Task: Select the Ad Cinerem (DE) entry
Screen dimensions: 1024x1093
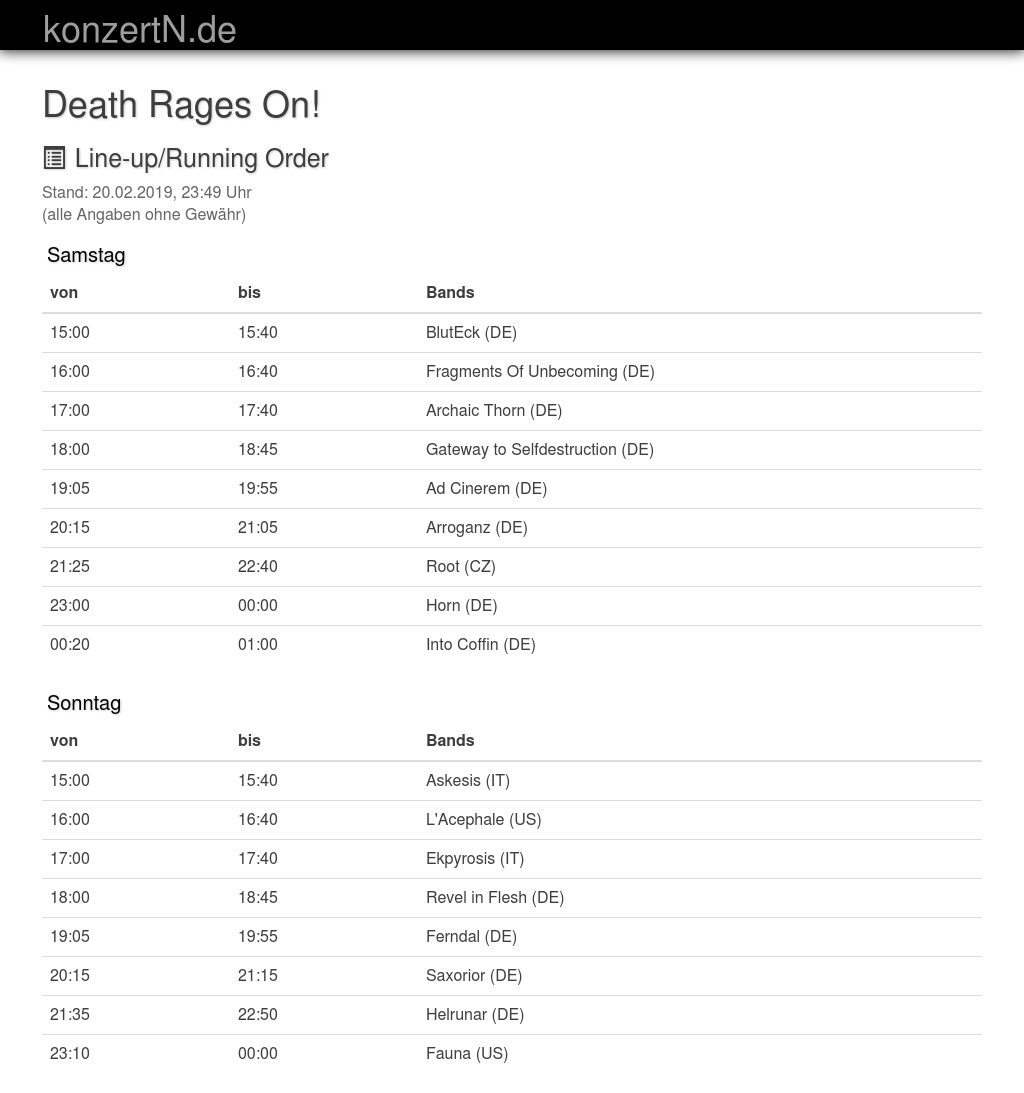Action: tap(486, 488)
